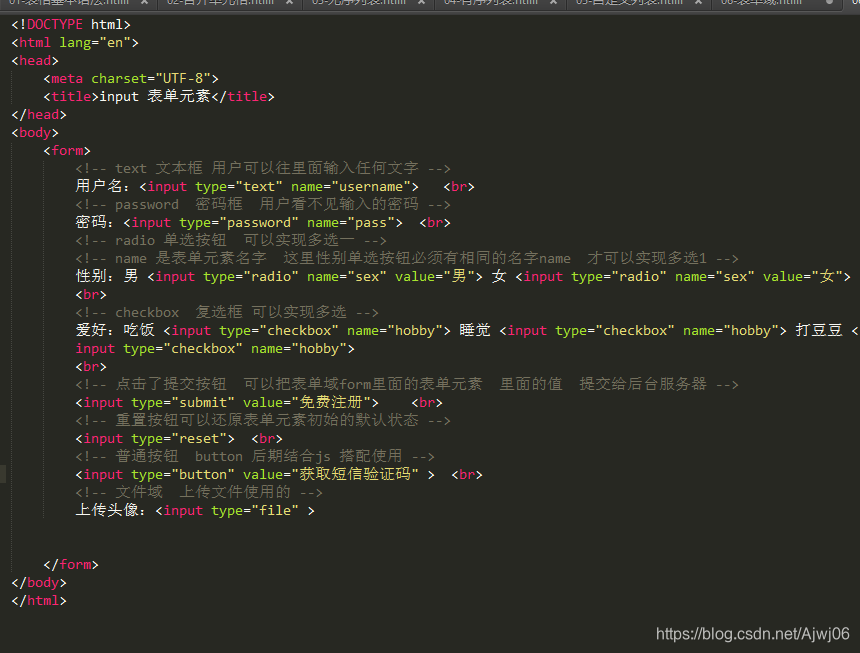Click the value="男" attribute
This screenshot has width=860, height=653.
point(435,276)
